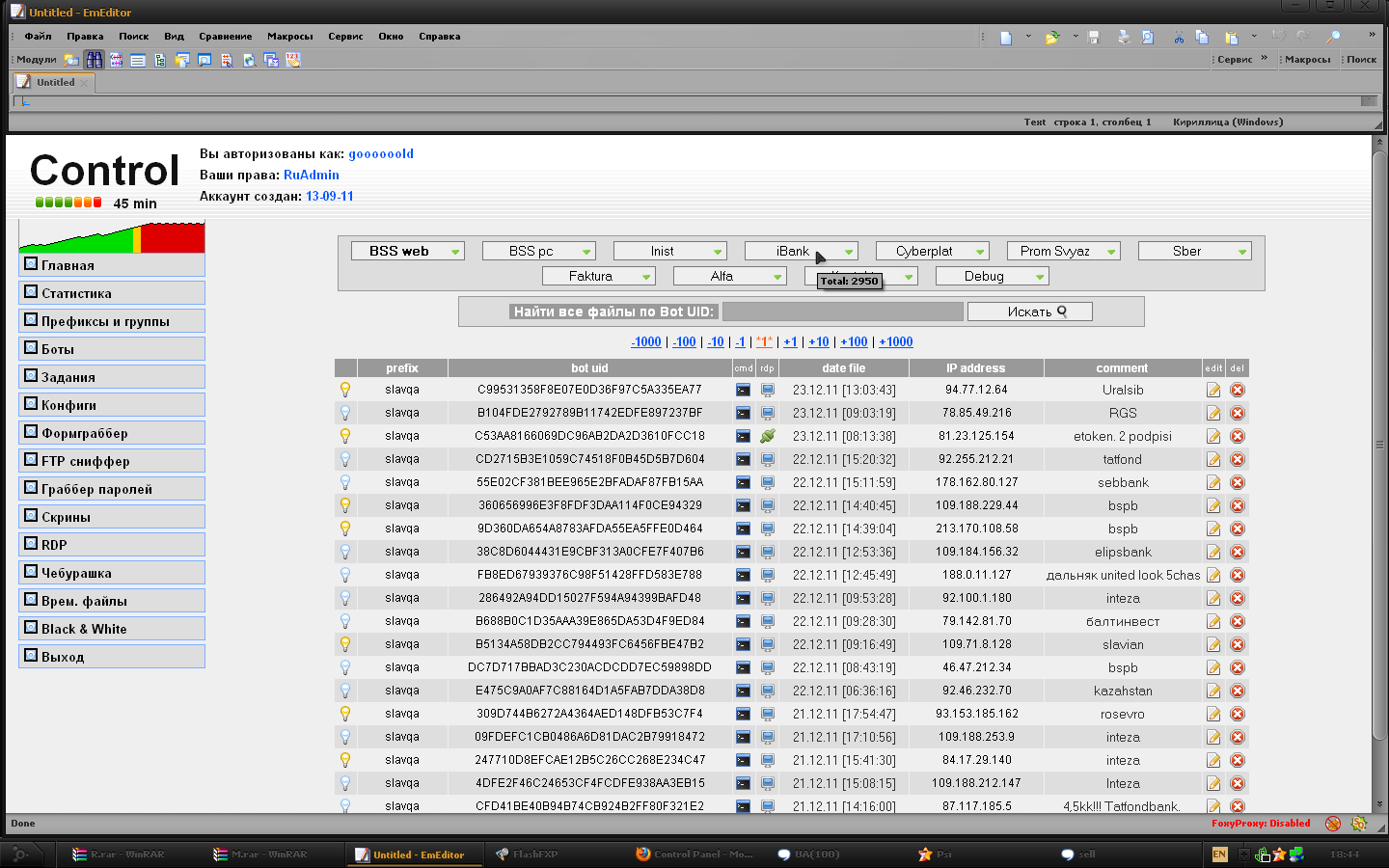The height and width of the screenshot is (868, 1389).
Task: Click the web preview globe plugin icon
Action: tap(249, 60)
